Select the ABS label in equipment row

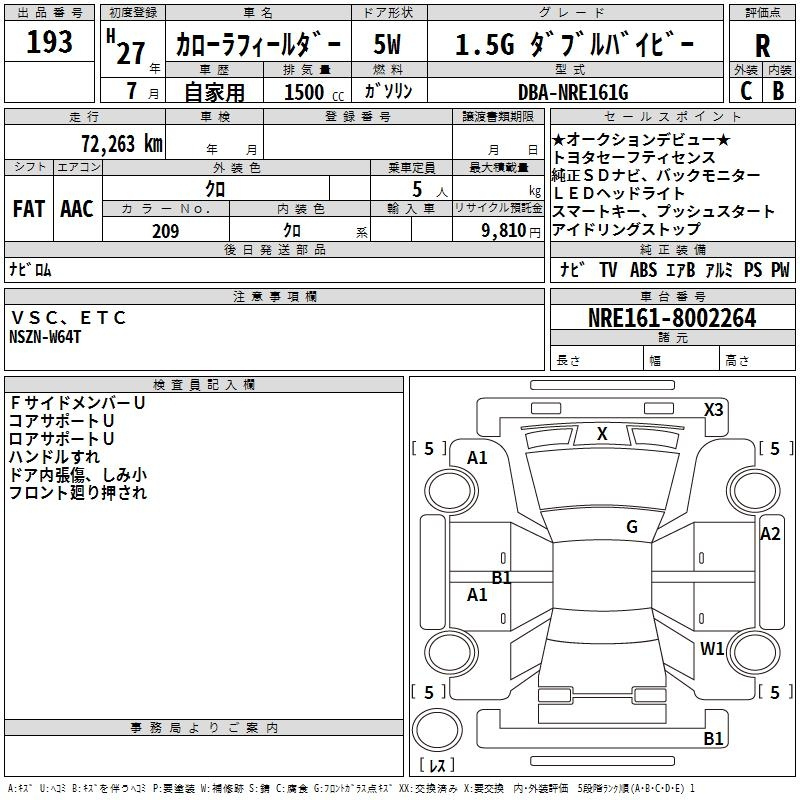click(x=645, y=270)
